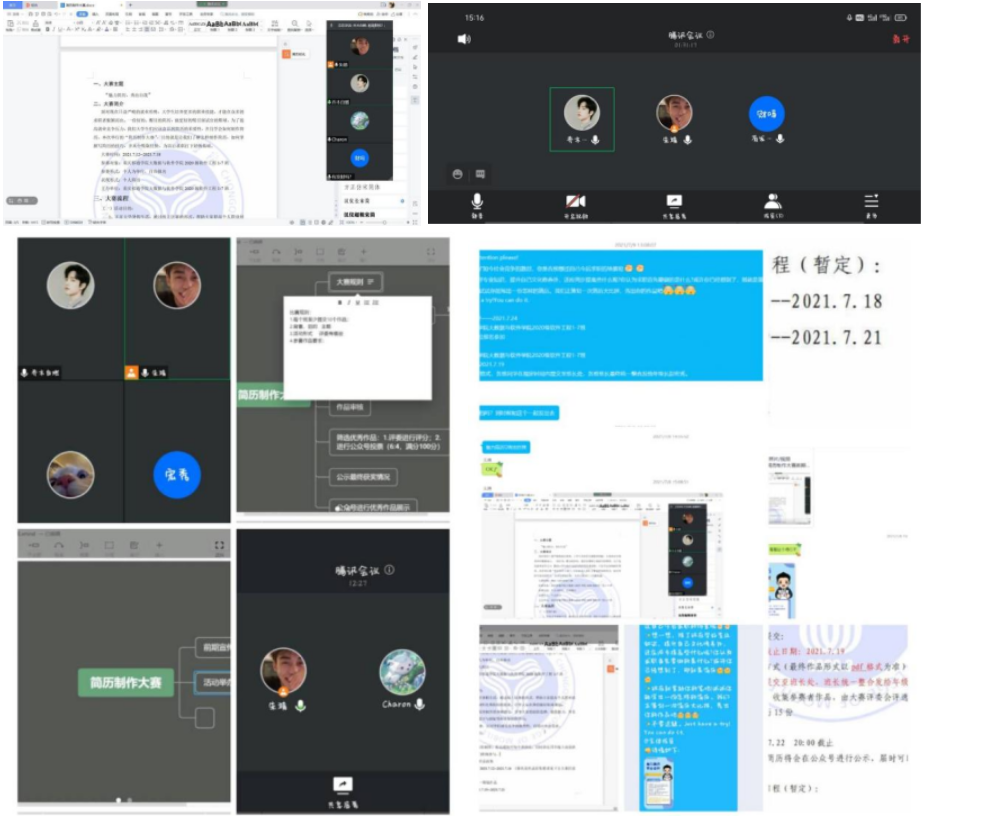This screenshot has width=985, height=816.
Task: Toggle the camera video button with the red slash
Action: pos(576,203)
